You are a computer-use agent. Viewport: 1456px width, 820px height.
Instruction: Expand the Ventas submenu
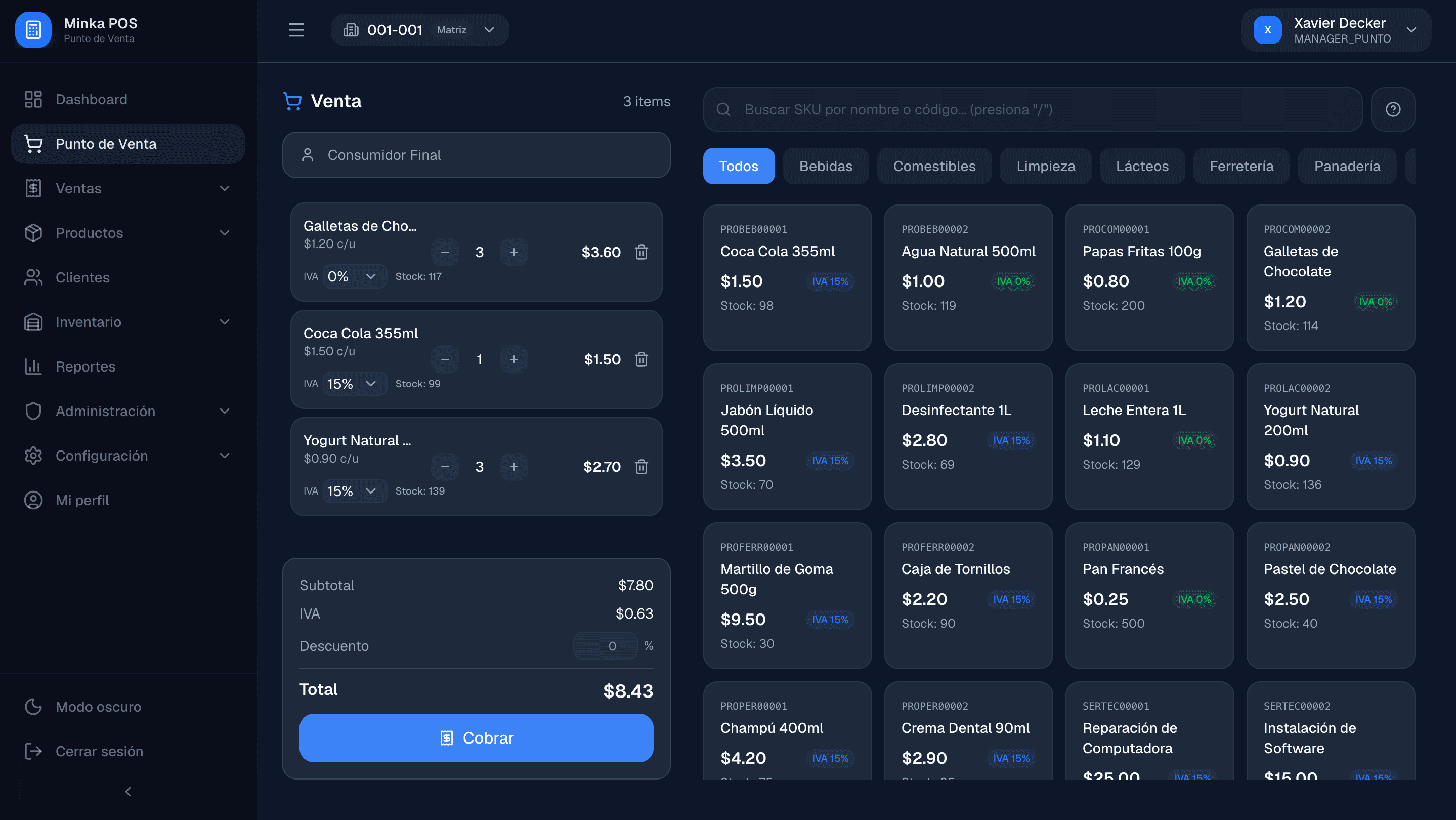pyautogui.click(x=129, y=189)
